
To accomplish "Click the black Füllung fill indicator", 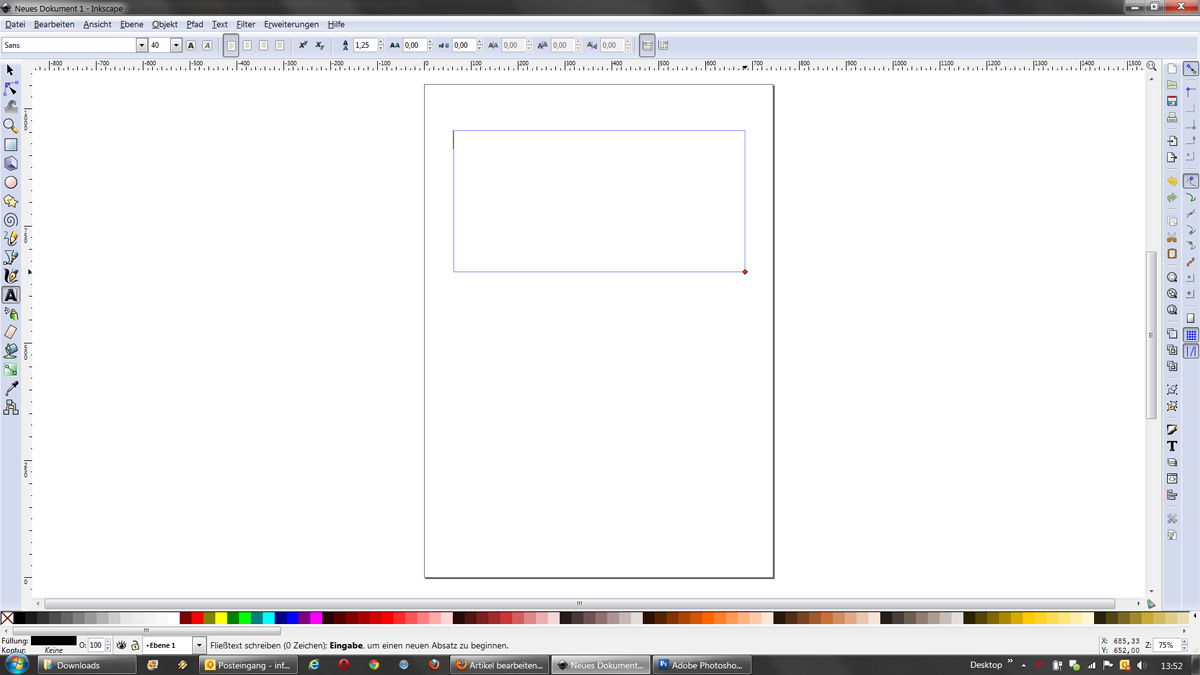I will tap(53, 640).
